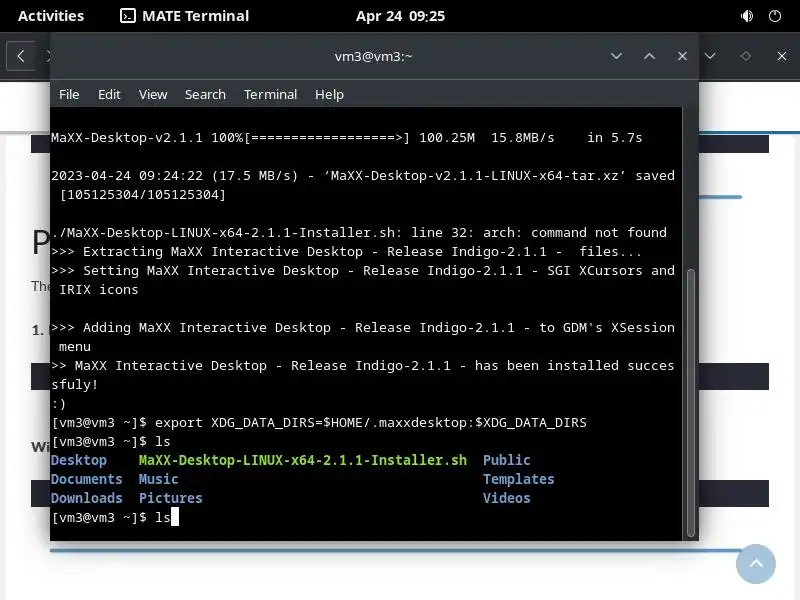
Task: Click the terminal title vm3@vm3:~
Action: [x=373, y=56]
